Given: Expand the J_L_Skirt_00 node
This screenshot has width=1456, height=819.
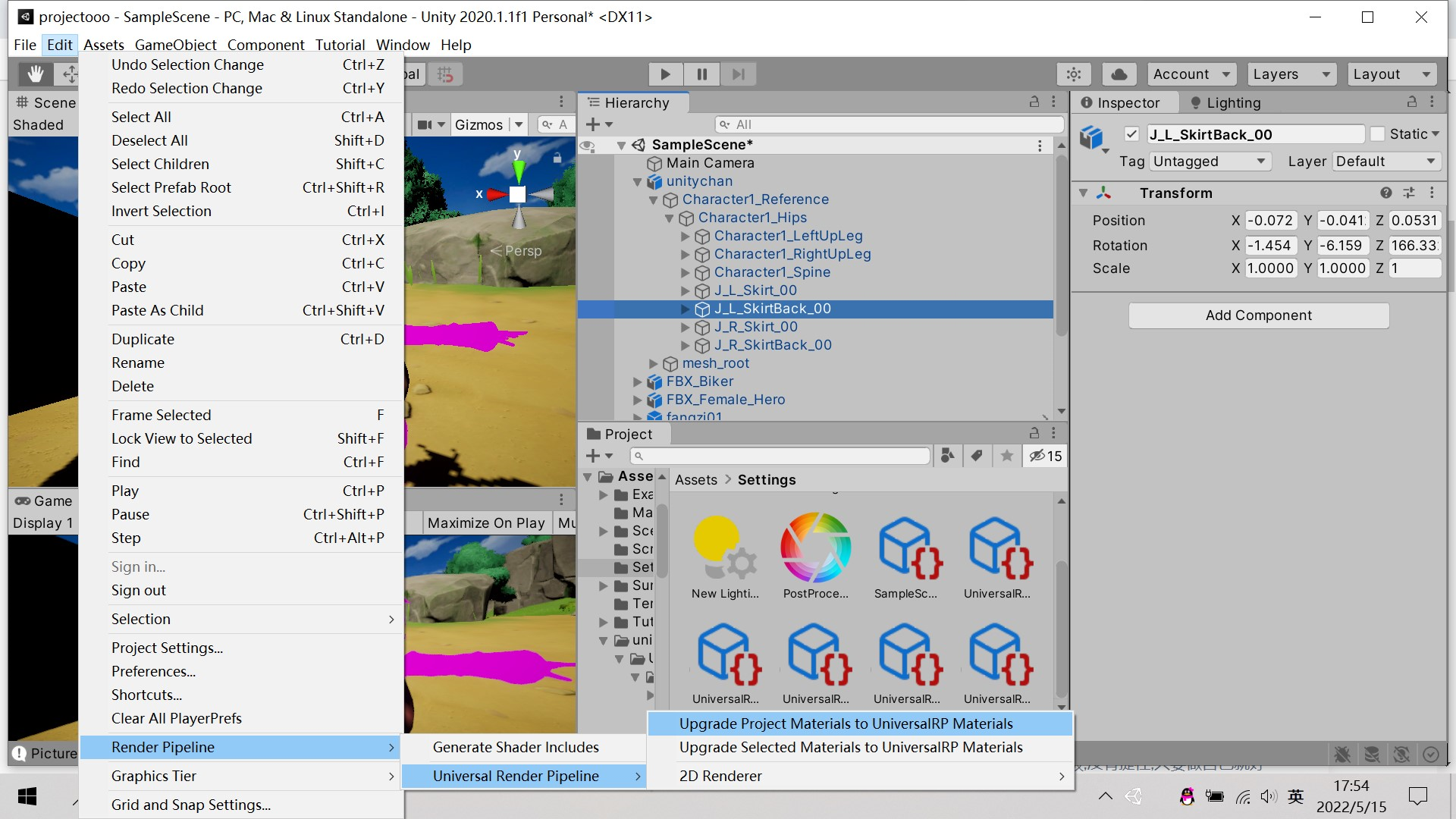Looking at the screenshot, I should point(686,290).
